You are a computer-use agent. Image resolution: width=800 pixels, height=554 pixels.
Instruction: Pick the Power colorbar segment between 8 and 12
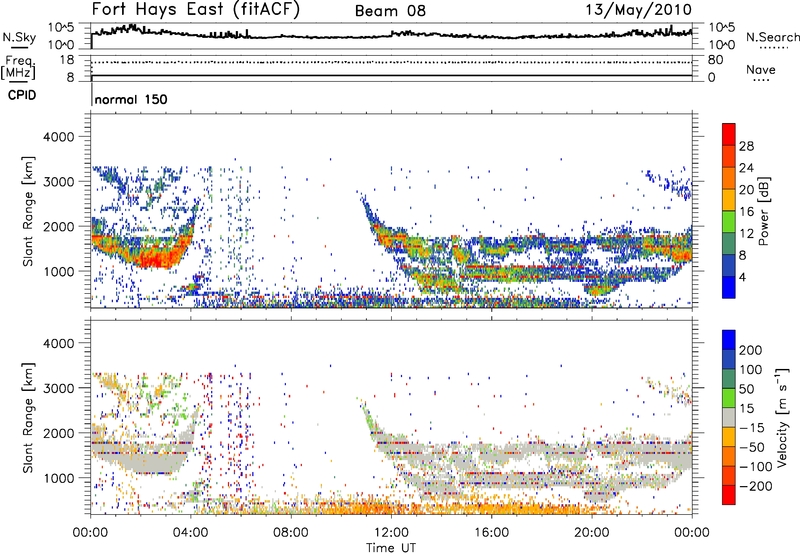[x=729, y=243]
